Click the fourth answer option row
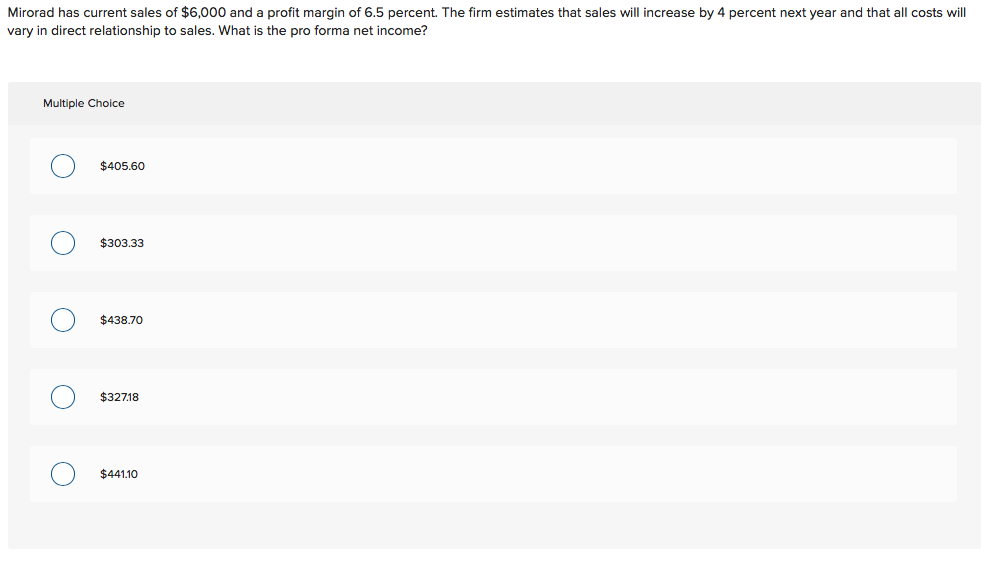 pyautogui.click(x=494, y=396)
